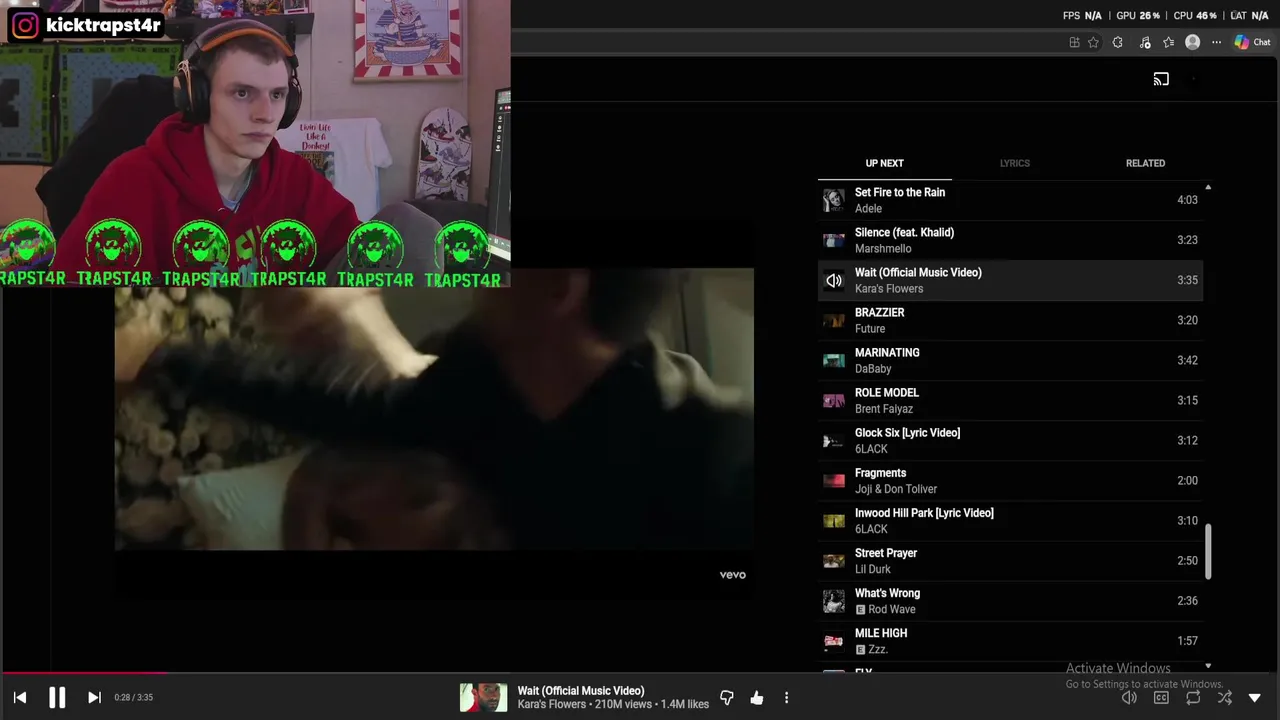The width and height of the screenshot is (1280, 720).
Task: Add this page to favorites star
Action: point(1093,42)
